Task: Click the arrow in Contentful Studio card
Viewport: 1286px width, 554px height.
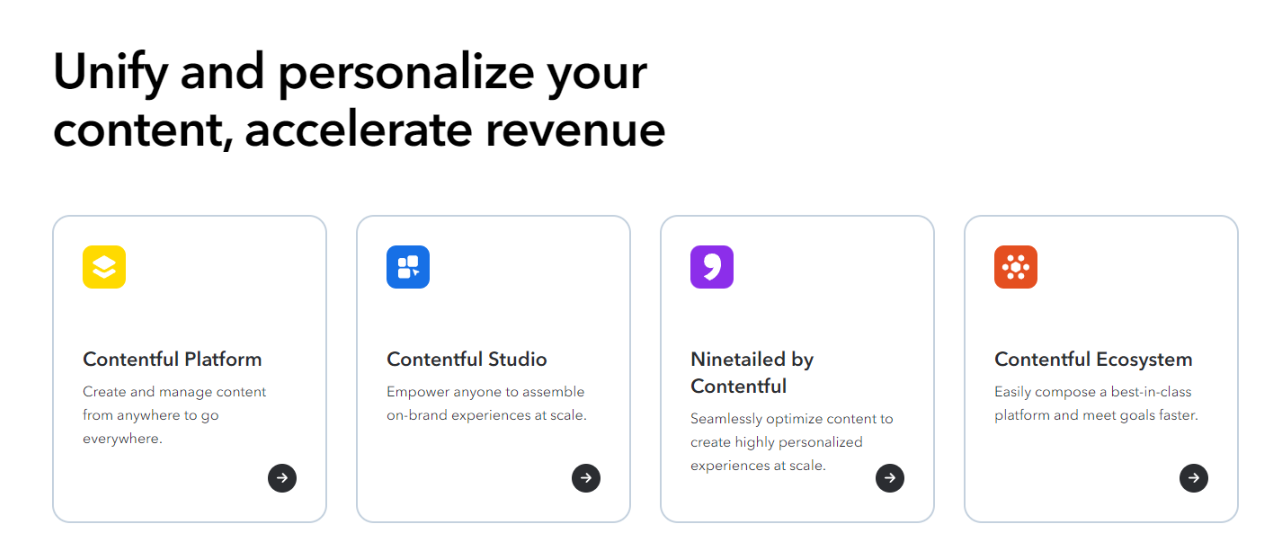Action: [x=586, y=478]
